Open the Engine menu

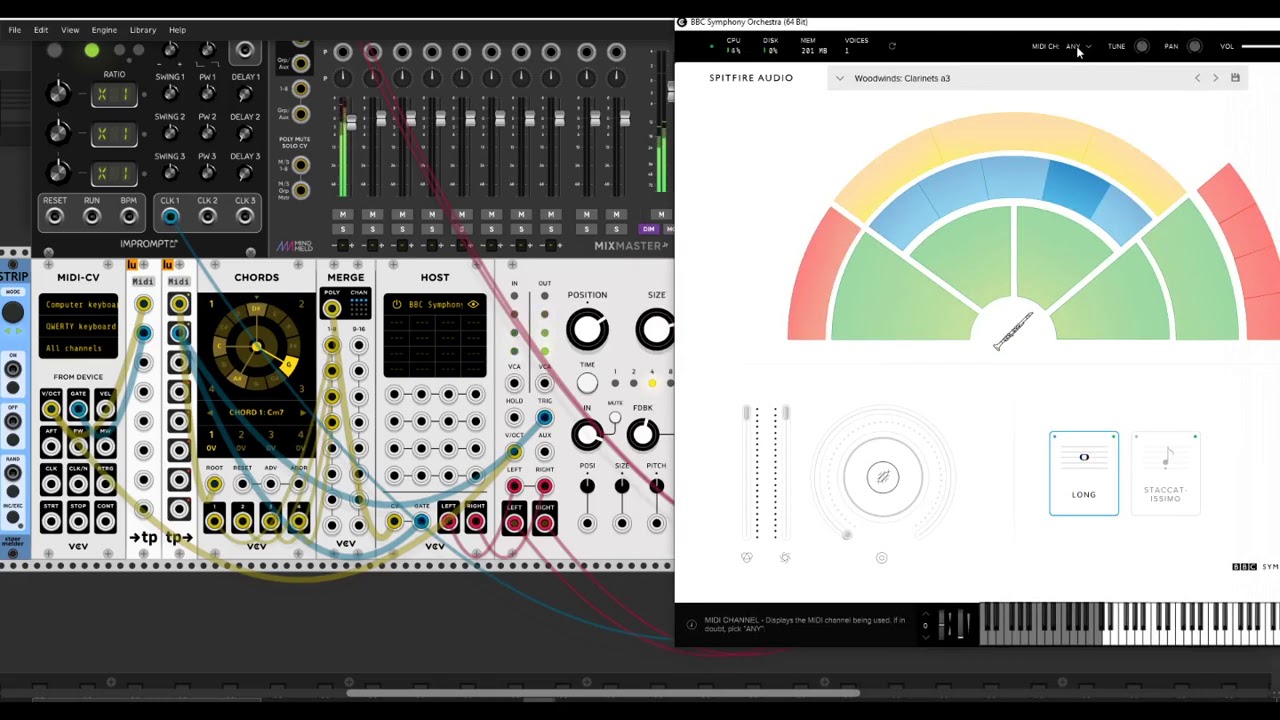[x=104, y=30]
